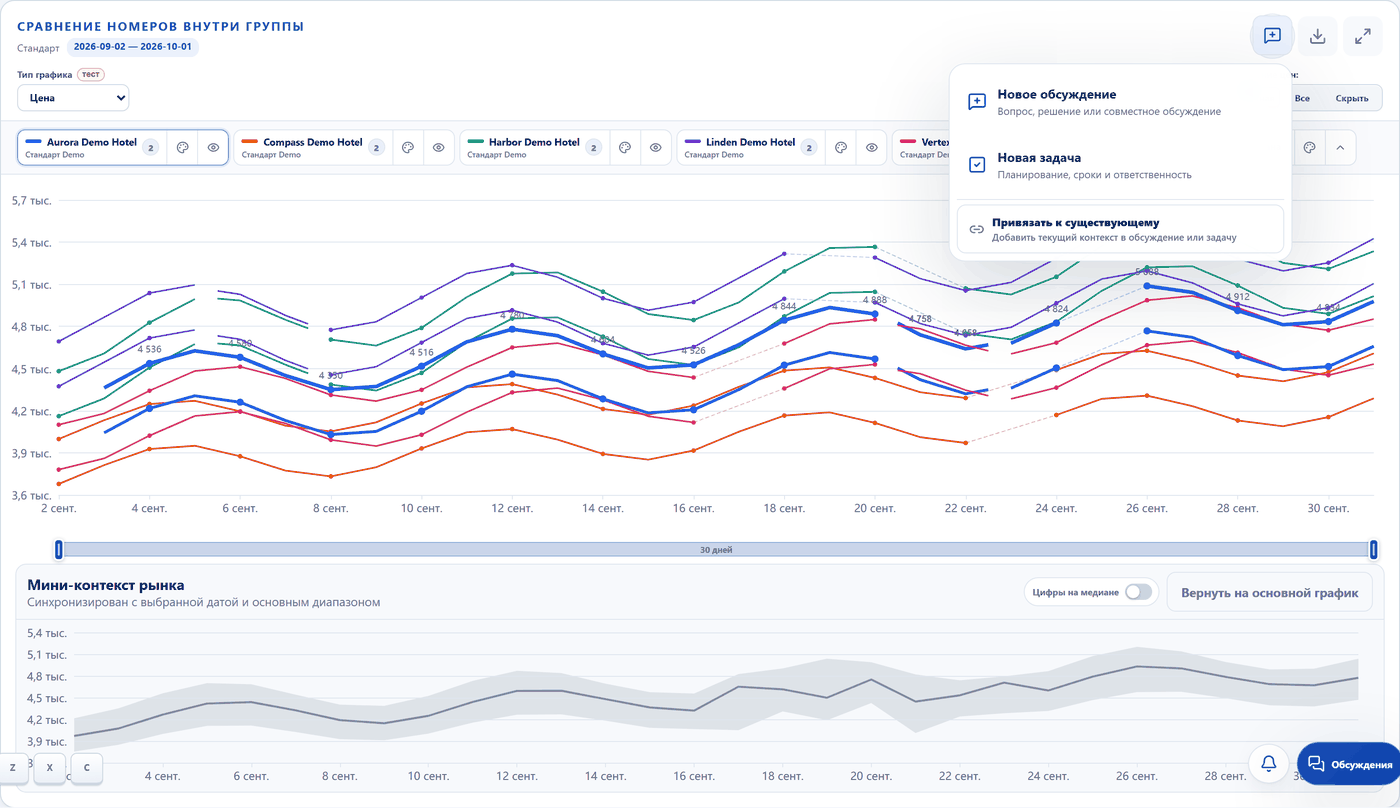The image size is (1400, 808).
Task: Click the '12 сент.' main chart axis label
Action: pyautogui.click(x=512, y=509)
